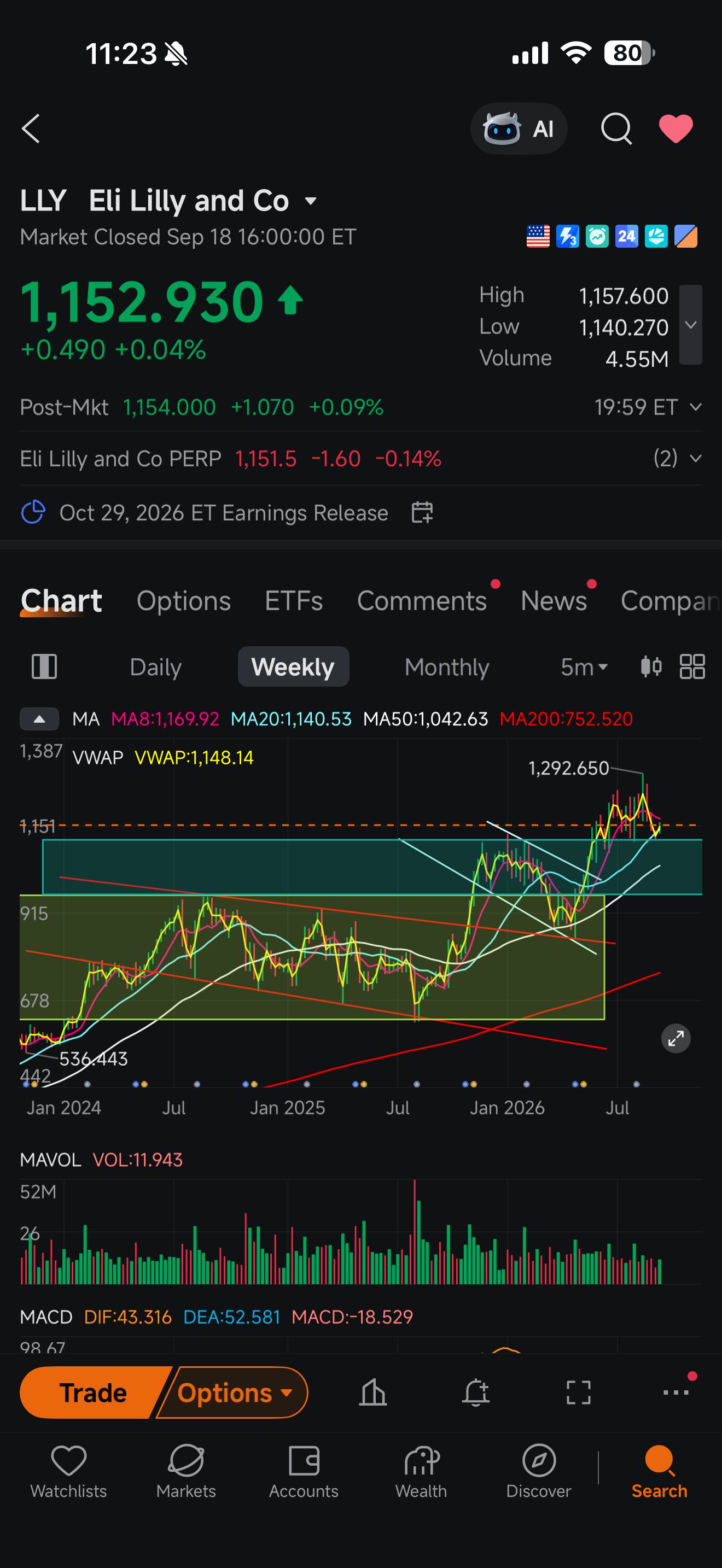Select the Daily chart period

[155, 667]
